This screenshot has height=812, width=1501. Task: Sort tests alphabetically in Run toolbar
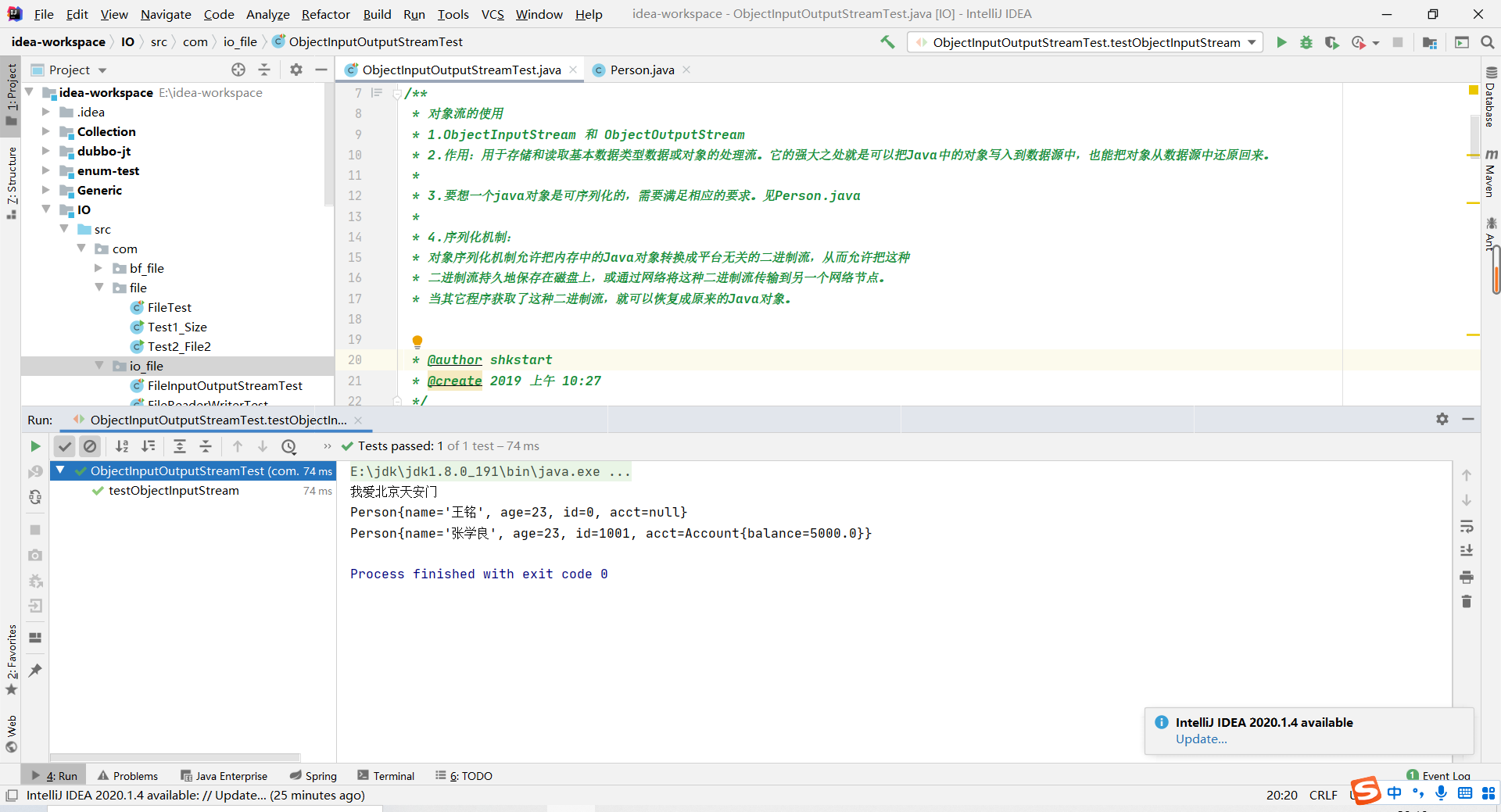coord(122,446)
